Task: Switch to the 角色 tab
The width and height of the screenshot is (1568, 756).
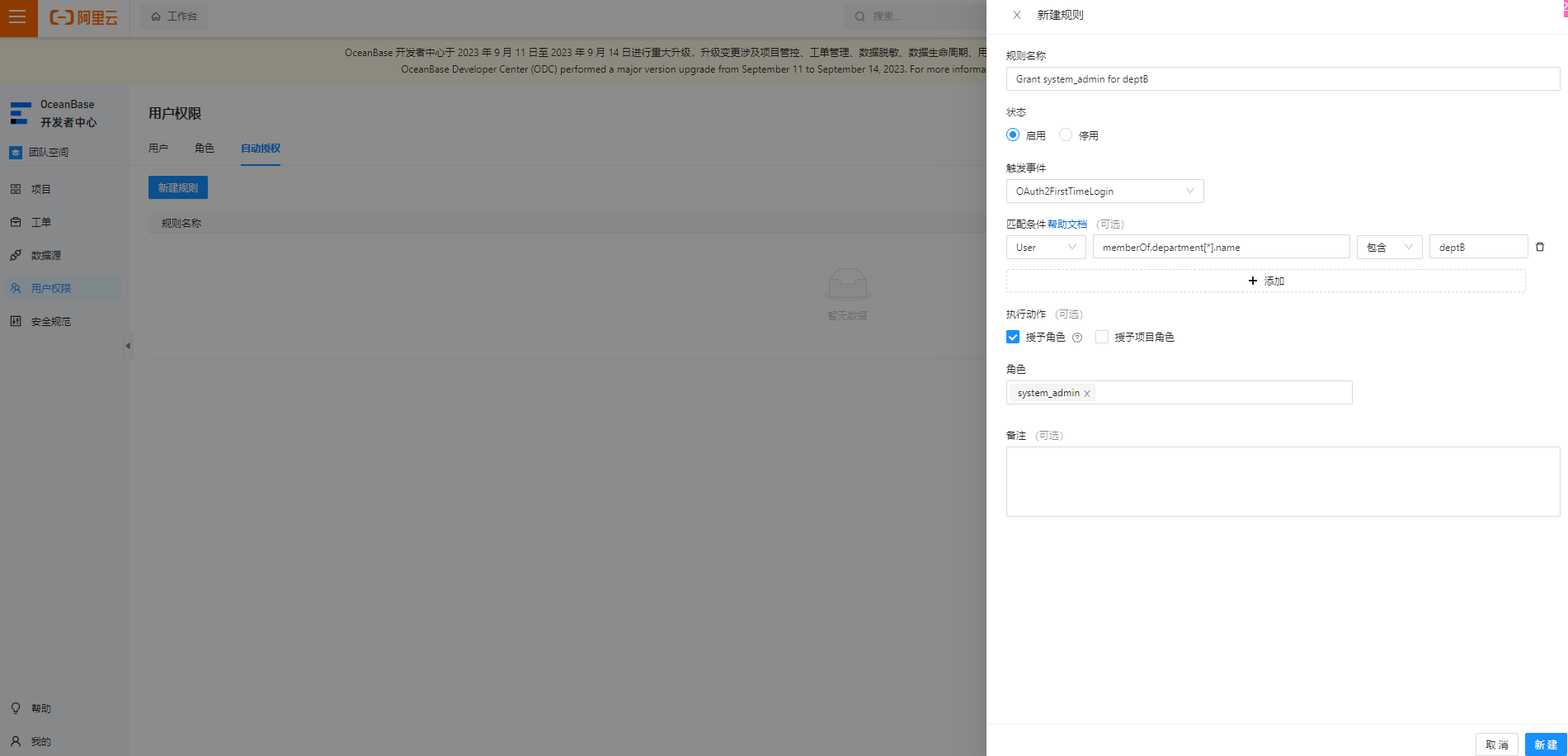Action: click(x=205, y=149)
